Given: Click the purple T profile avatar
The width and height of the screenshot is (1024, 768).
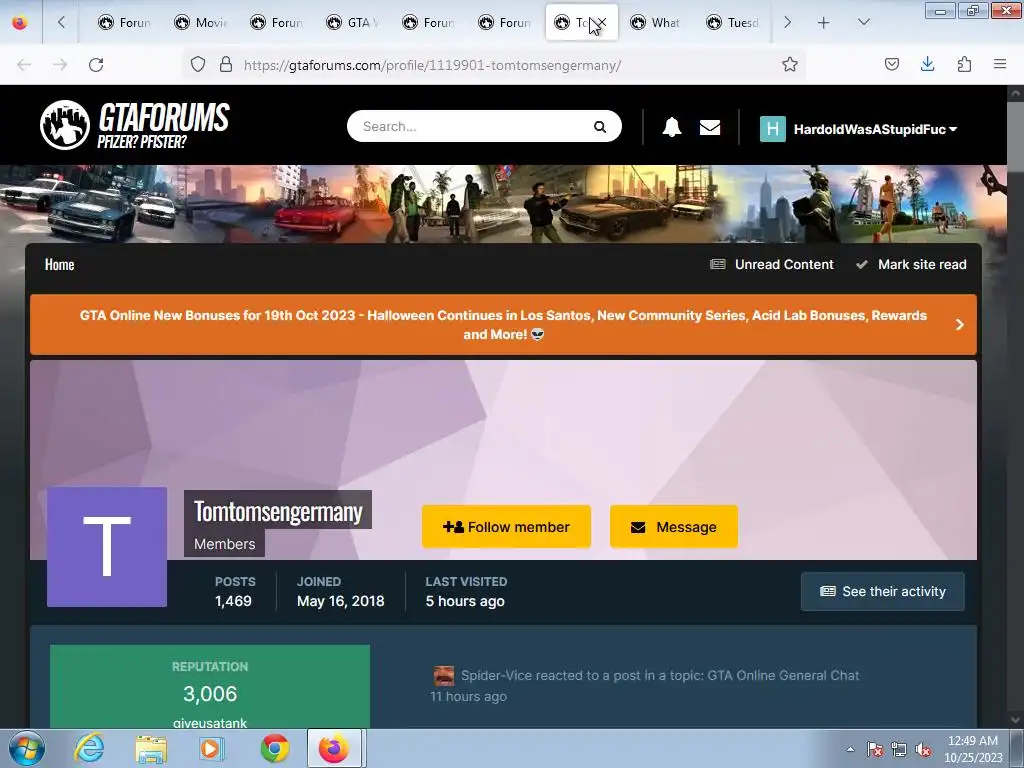Looking at the screenshot, I should click(x=107, y=547).
